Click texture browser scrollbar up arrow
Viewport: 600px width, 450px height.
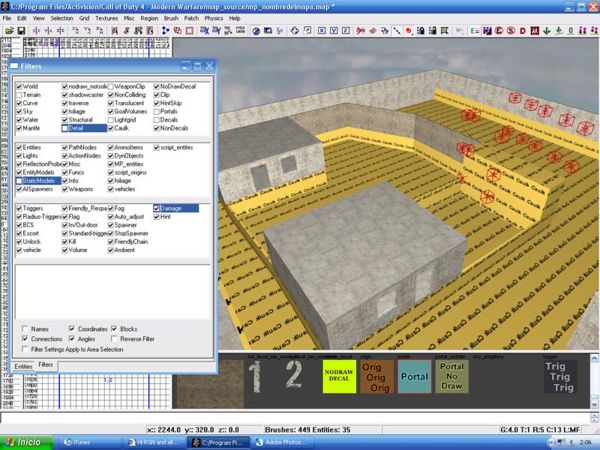point(594,358)
